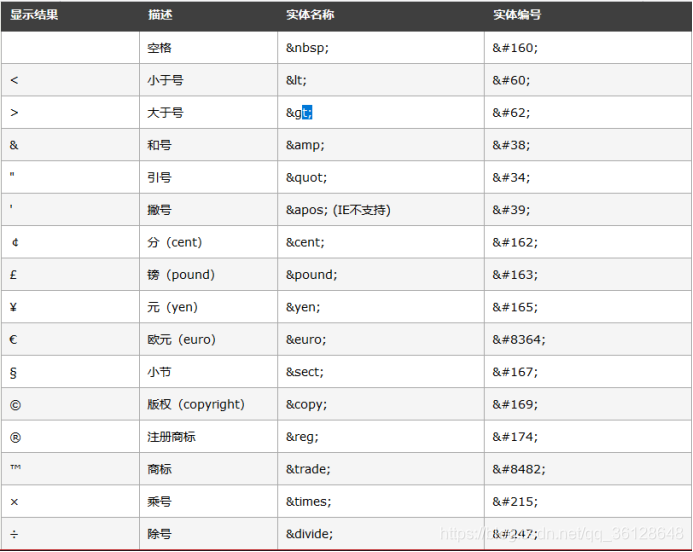Click the ™ trademark symbol
This screenshot has height=552, width=693.
click(15, 467)
